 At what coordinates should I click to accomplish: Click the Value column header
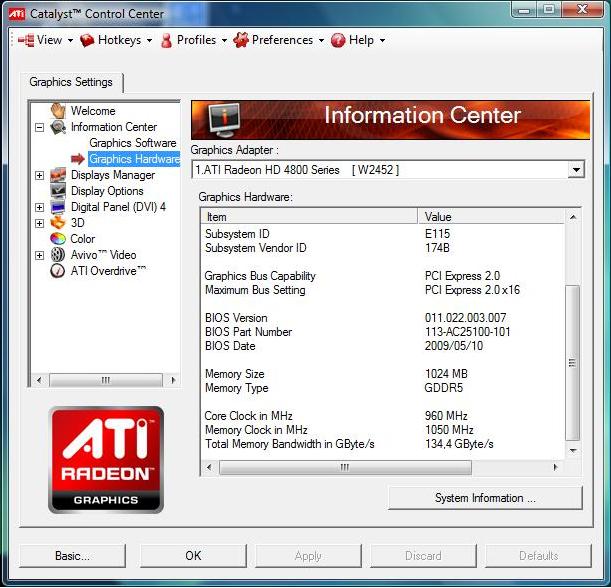click(491, 217)
